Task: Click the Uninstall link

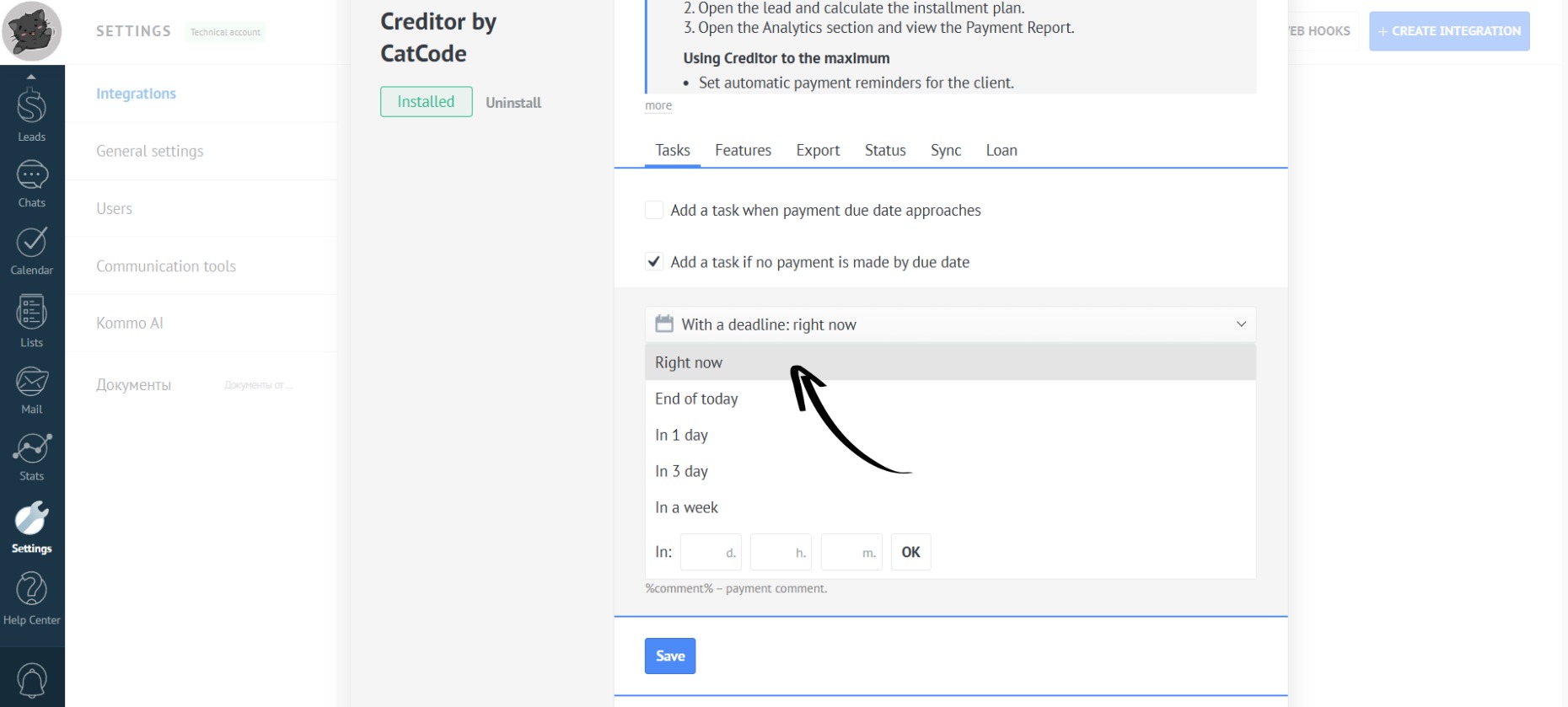Action: (x=513, y=103)
